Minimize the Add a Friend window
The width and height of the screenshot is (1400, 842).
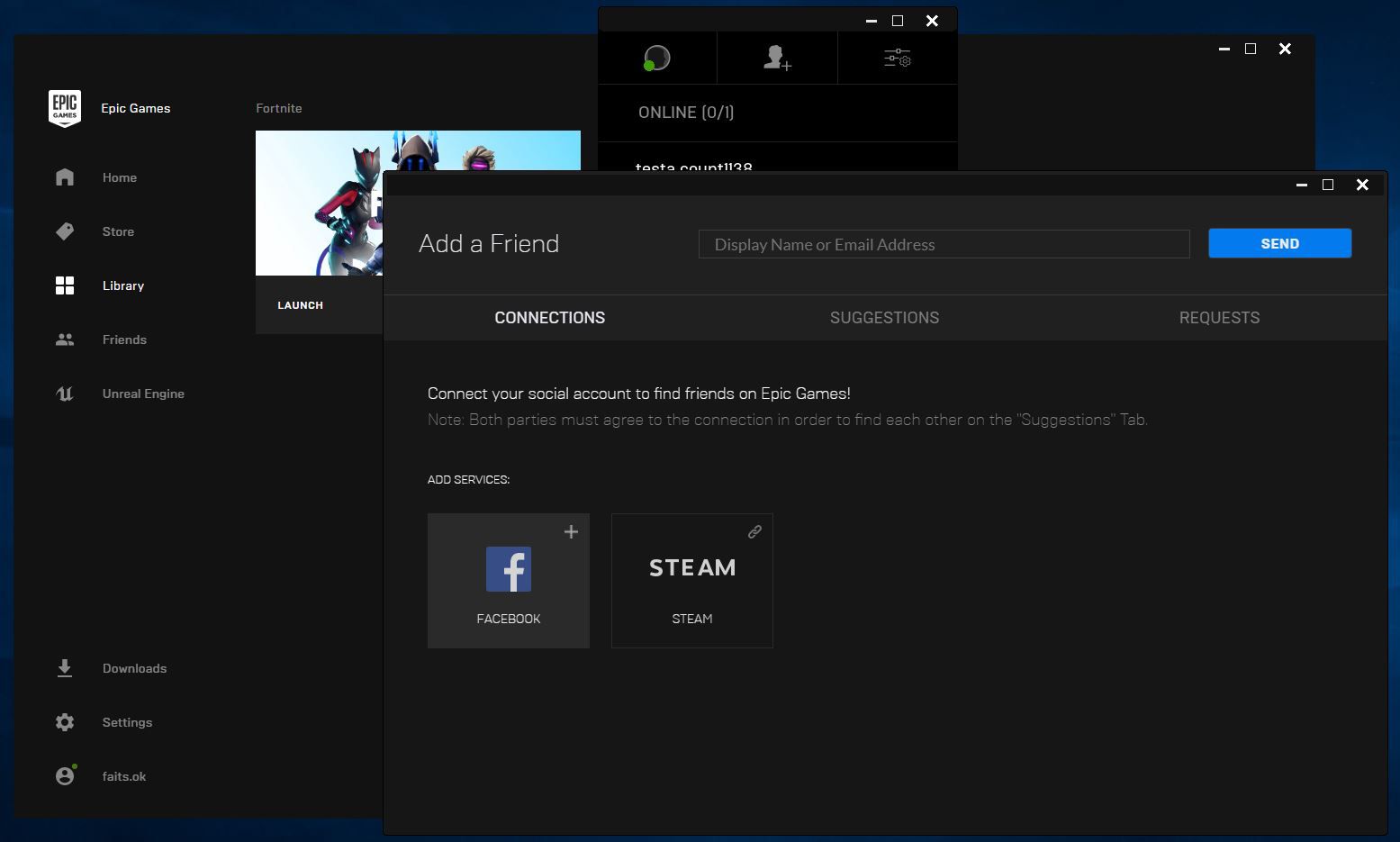1302,185
